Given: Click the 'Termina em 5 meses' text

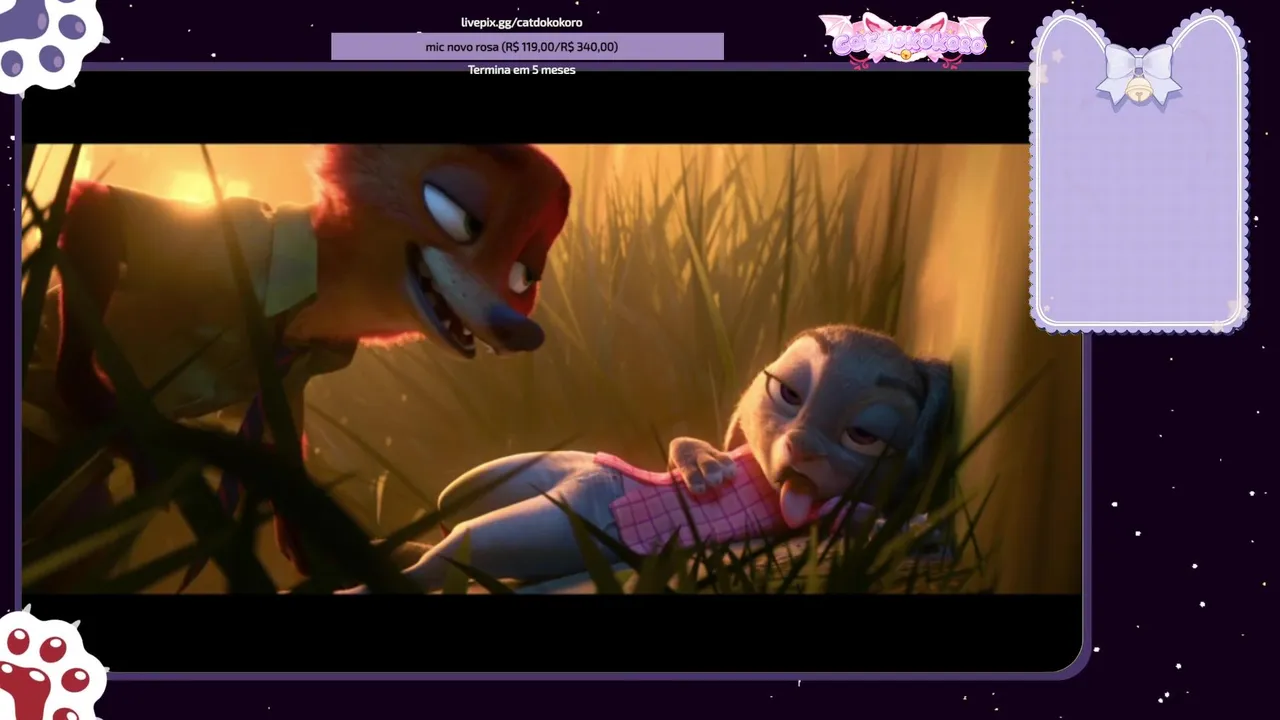Looking at the screenshot, I should pyautogui.click(x=522, y=70).
